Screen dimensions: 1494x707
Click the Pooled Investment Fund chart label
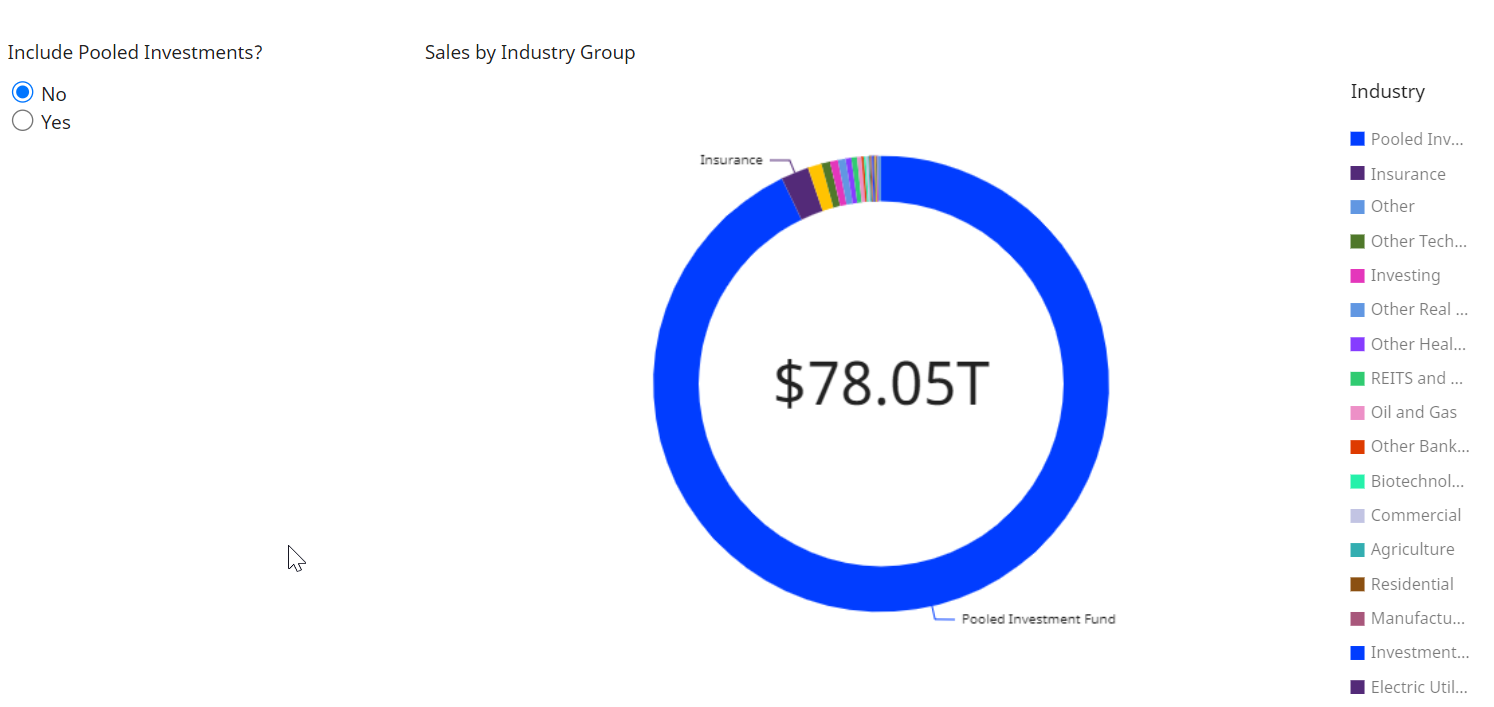click(1037, 618)
